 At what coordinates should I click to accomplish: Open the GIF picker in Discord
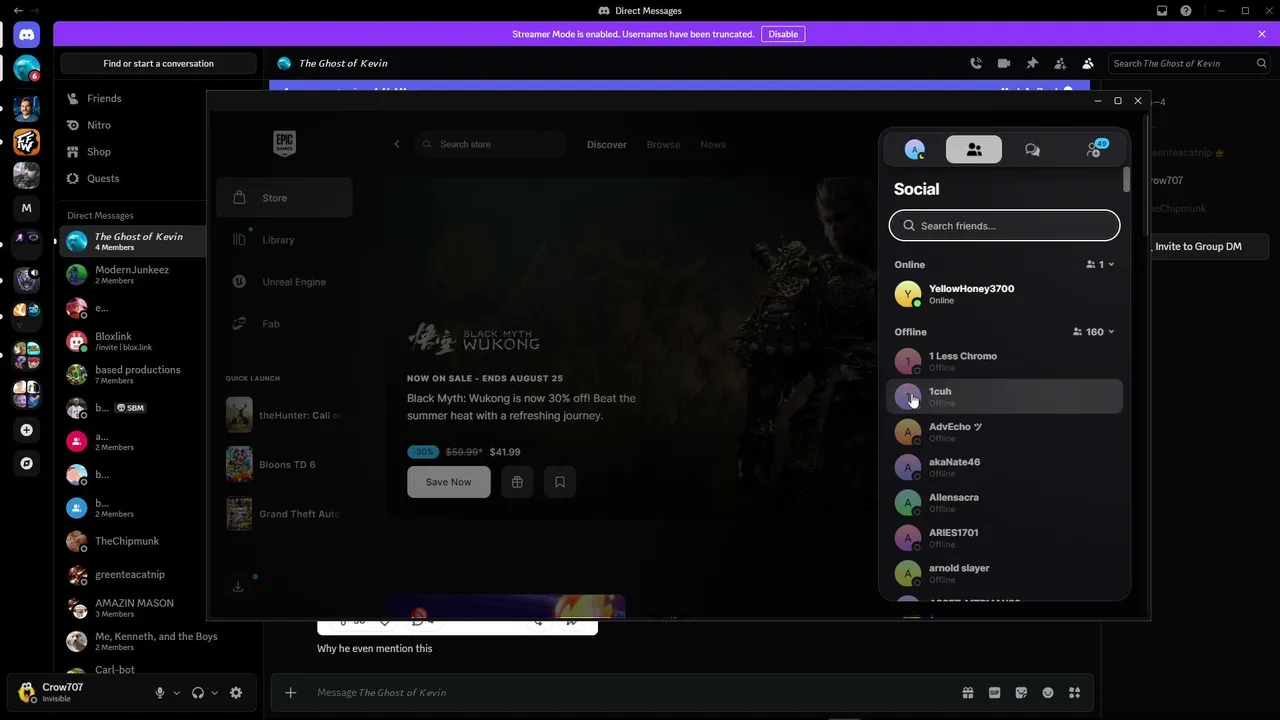995,693
